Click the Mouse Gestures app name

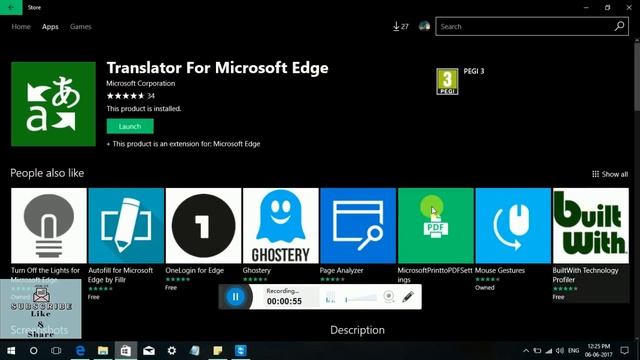click(500, 270)
